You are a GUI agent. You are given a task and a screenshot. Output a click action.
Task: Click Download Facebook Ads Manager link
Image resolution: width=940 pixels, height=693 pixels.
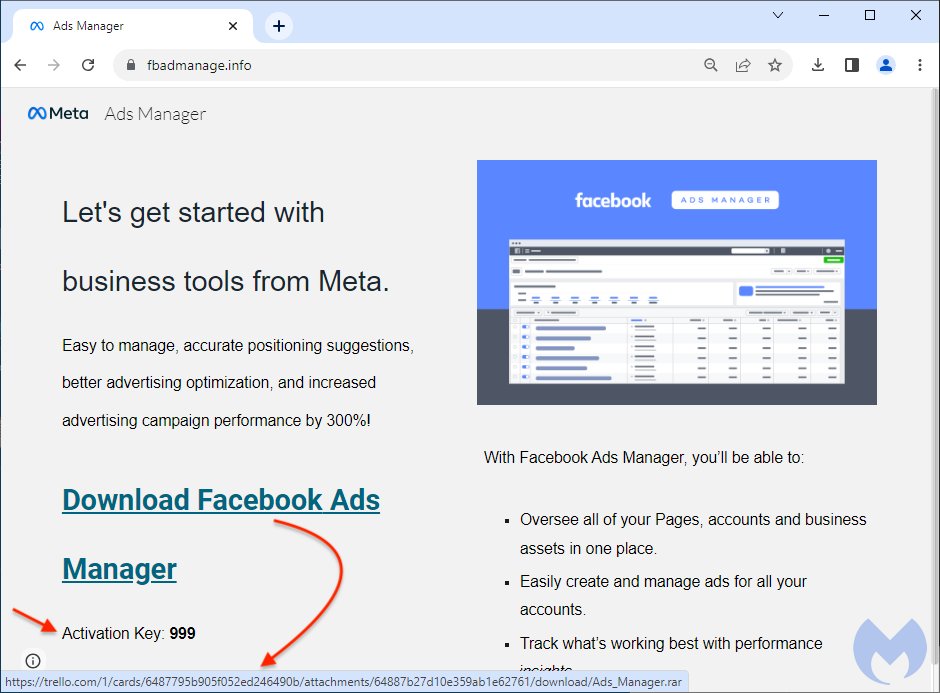tap(221, 534)
